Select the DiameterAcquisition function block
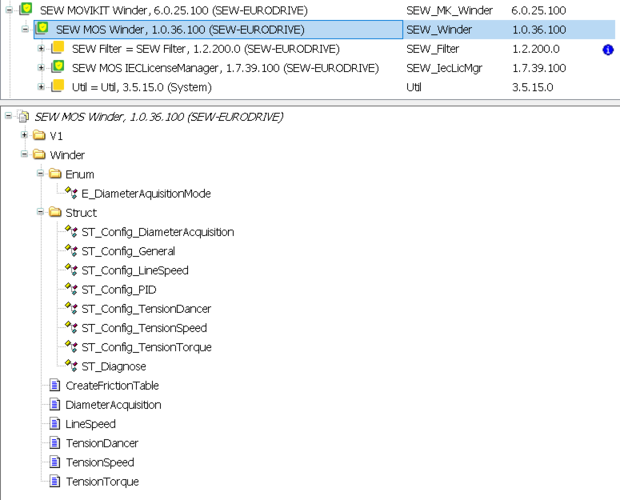 [113, 405]
